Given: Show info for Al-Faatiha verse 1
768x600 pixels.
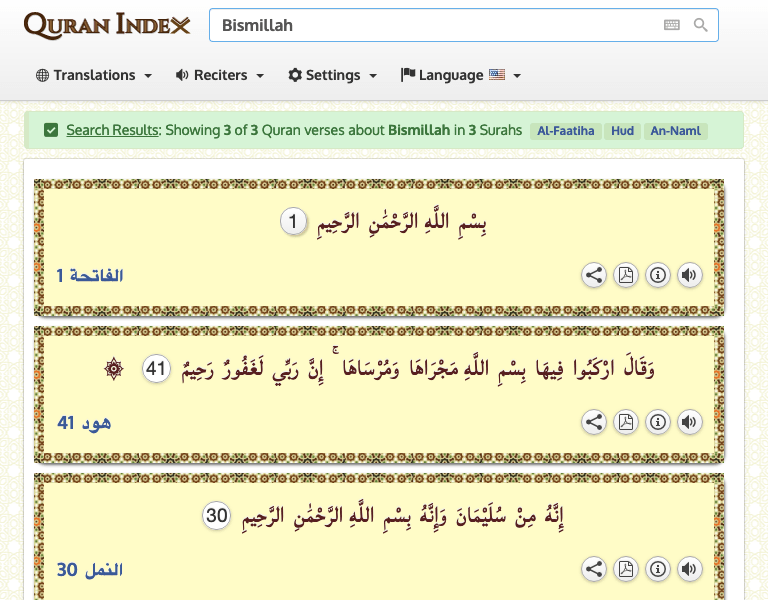Looking at the screenshot, I should click(x=658, y=276).
